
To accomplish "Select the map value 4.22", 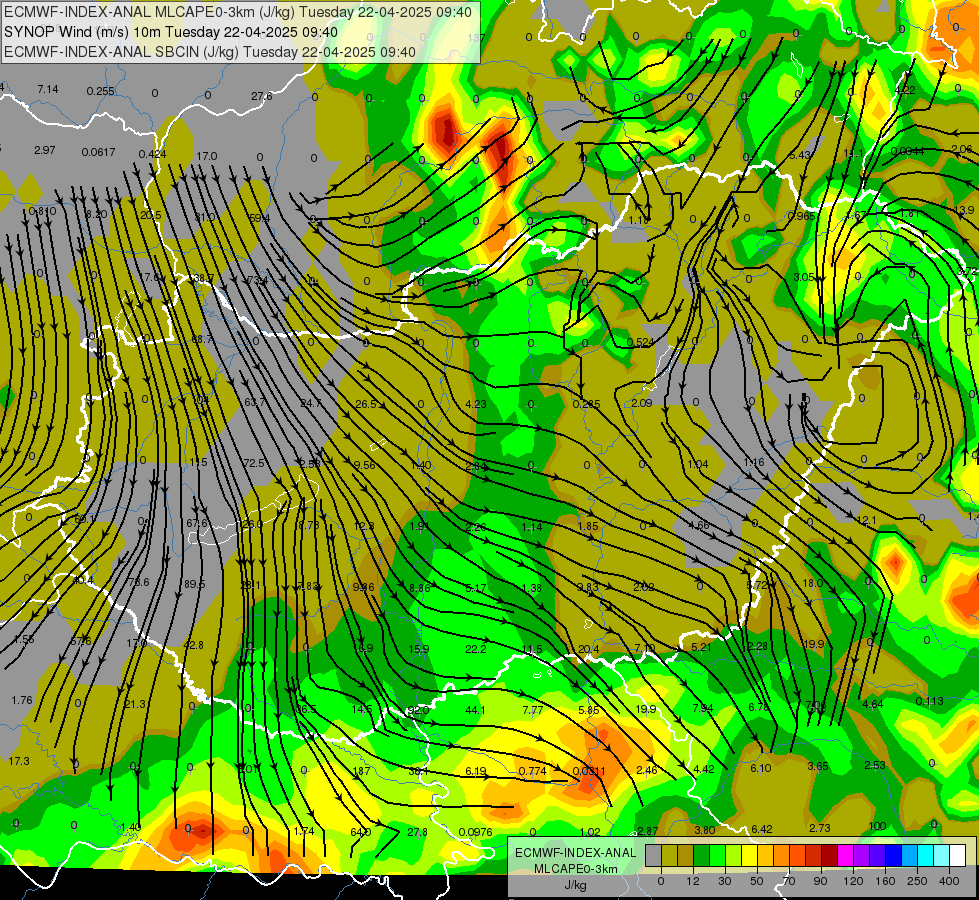I will [x=905, y=90].
